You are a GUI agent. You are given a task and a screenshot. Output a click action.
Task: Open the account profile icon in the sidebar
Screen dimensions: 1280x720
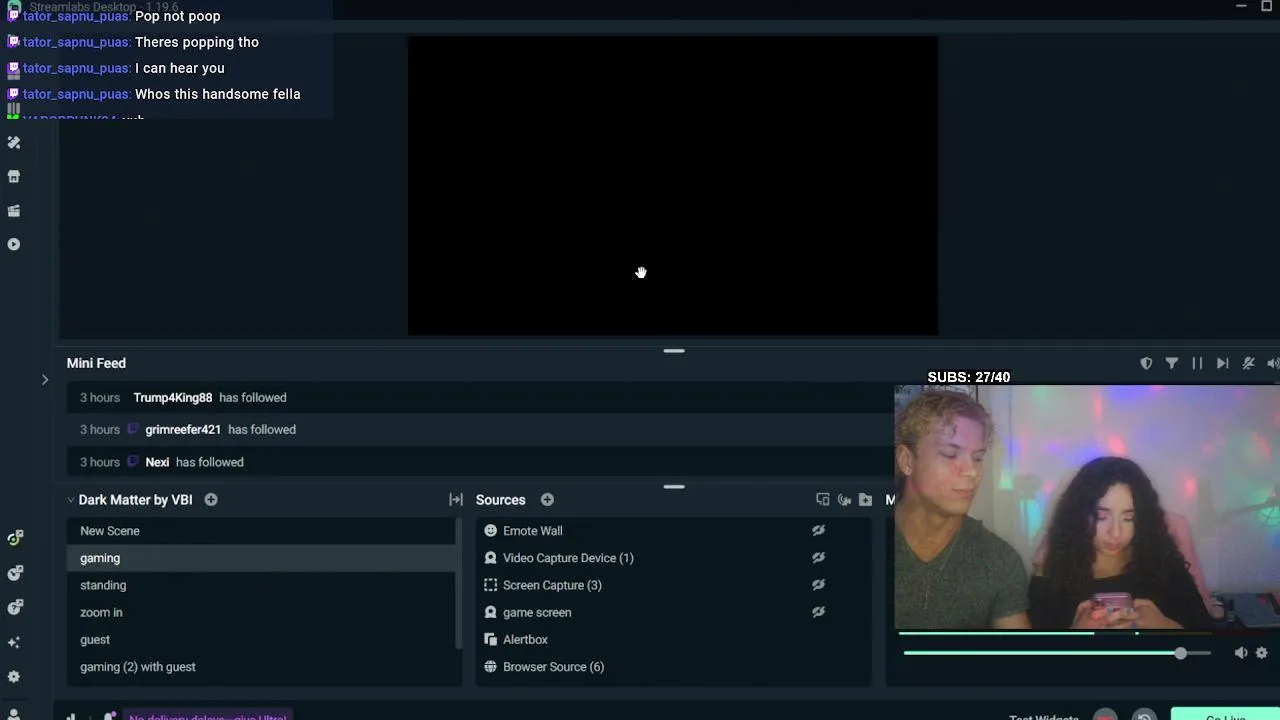click(14, 714)
